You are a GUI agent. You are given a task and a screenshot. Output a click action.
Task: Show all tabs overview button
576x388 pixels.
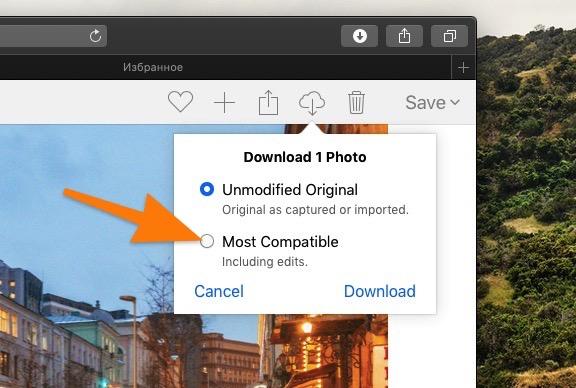(x=449, y=36)
